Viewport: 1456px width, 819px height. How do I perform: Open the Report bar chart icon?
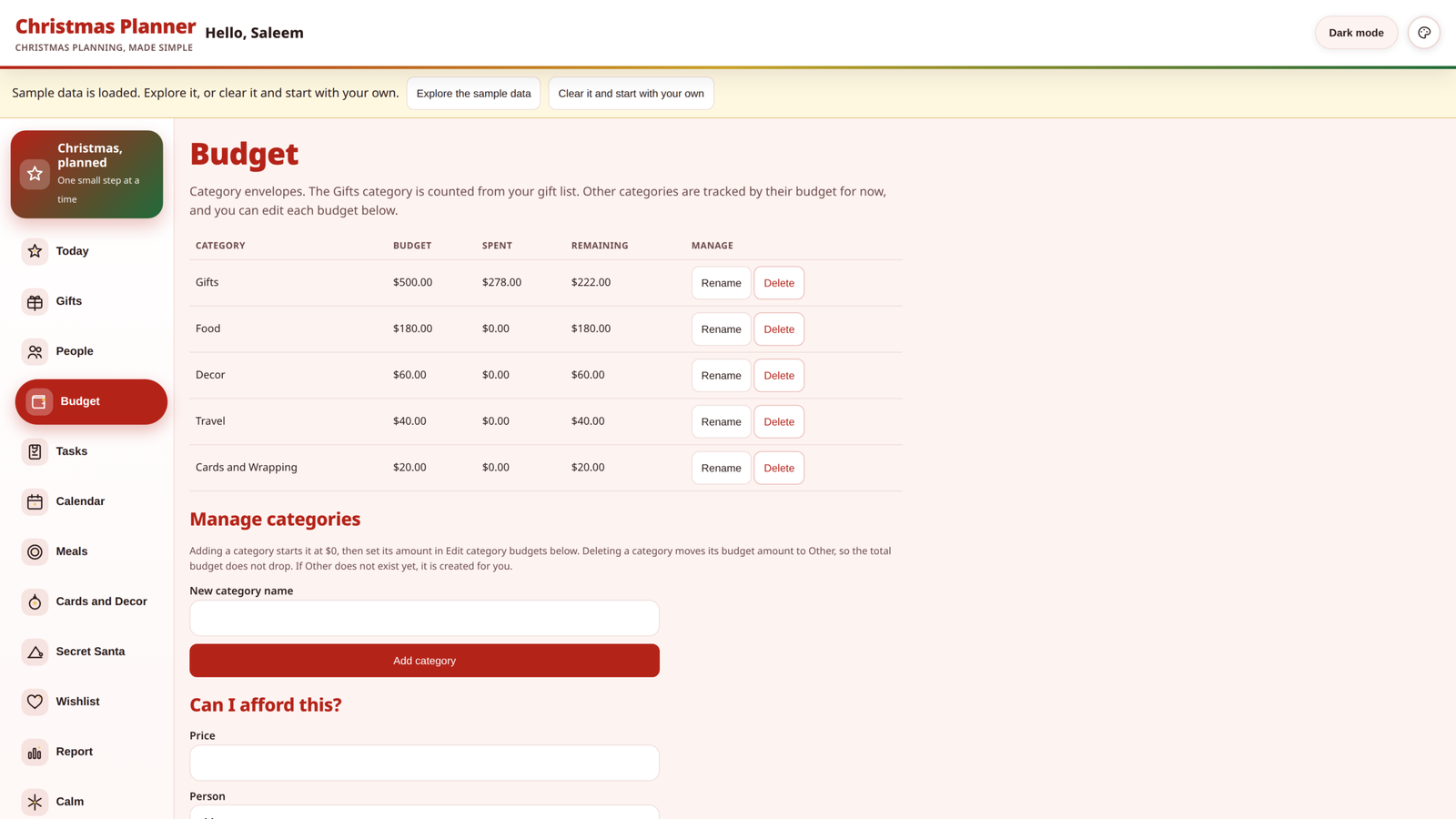35,752
